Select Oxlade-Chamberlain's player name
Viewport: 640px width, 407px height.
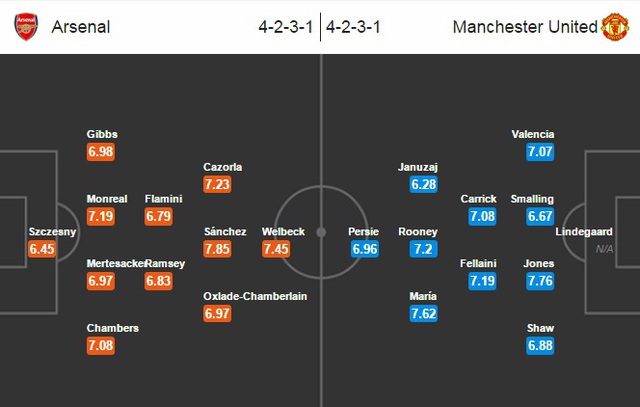pyautogui.click(x=255, y=296)
